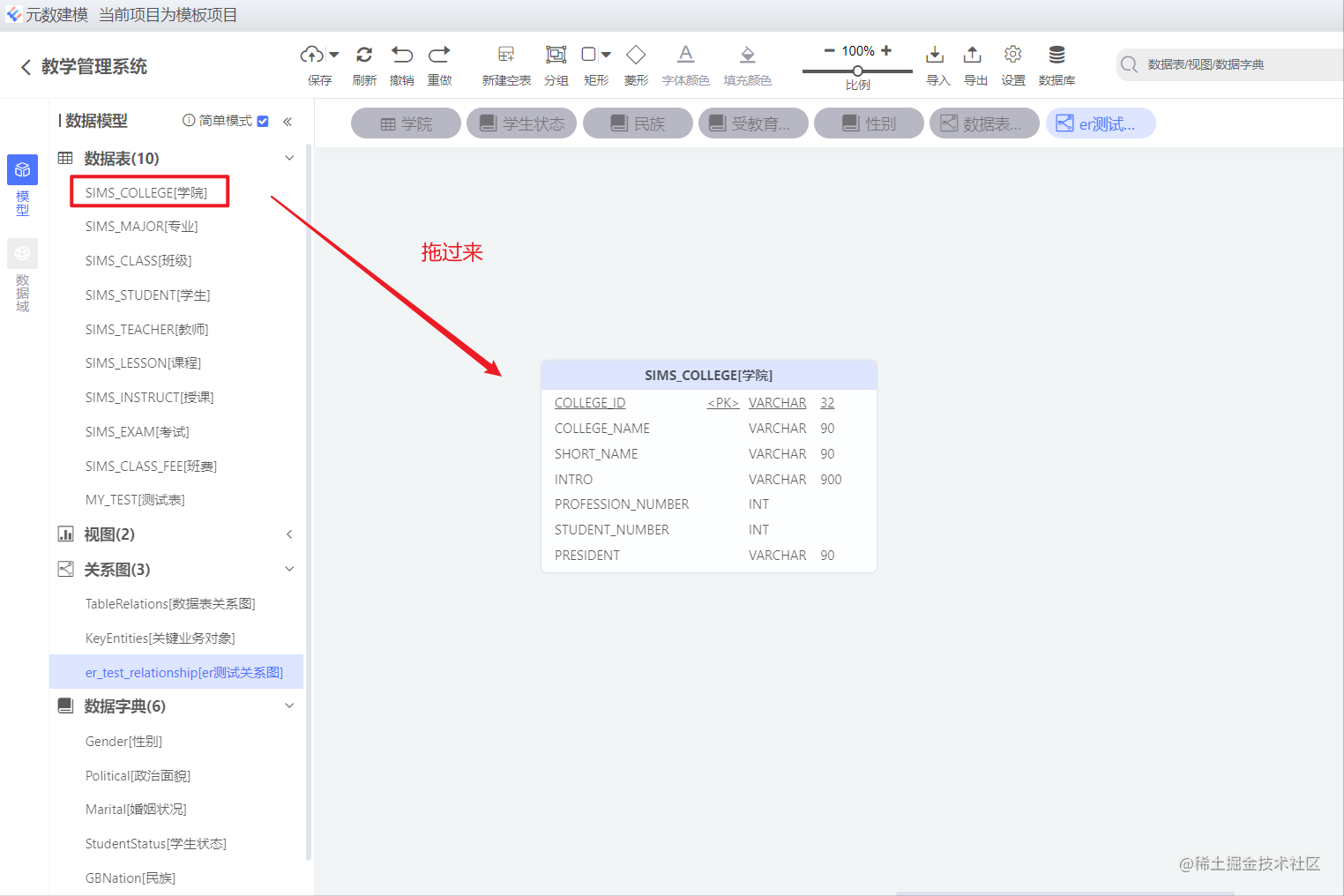Open the Rectangle shape dropdown arrow
This screenshot has height=896, width=1344.
606,55
